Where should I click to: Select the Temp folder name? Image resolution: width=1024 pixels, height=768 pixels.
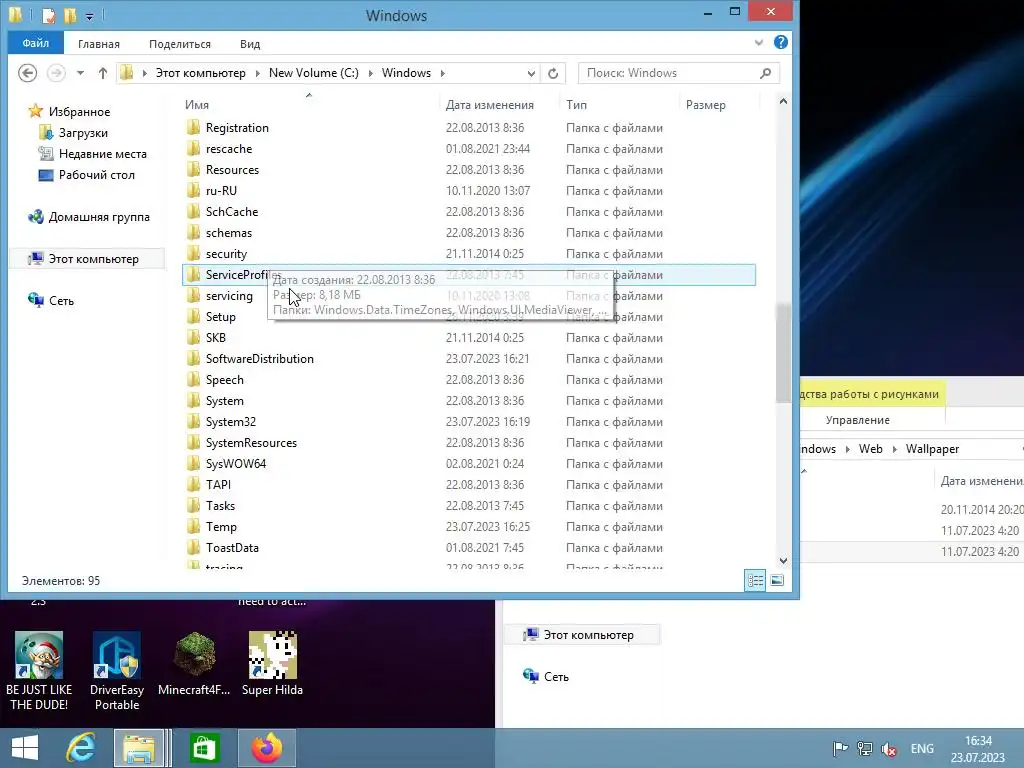tap(221, 526)
